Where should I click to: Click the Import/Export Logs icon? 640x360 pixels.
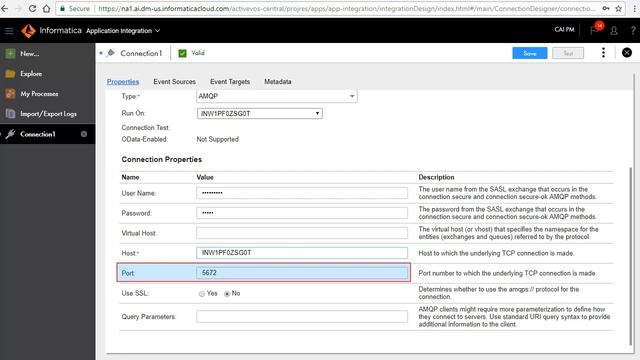(11, 114)
